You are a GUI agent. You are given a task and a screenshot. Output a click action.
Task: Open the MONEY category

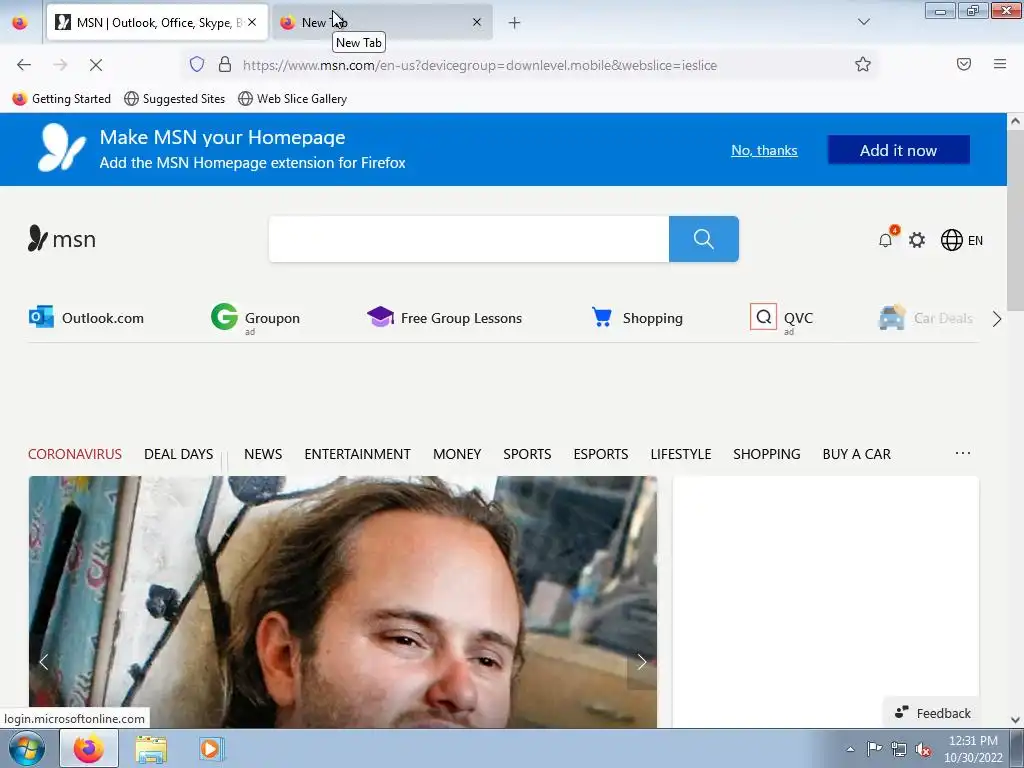coord(457,454)
